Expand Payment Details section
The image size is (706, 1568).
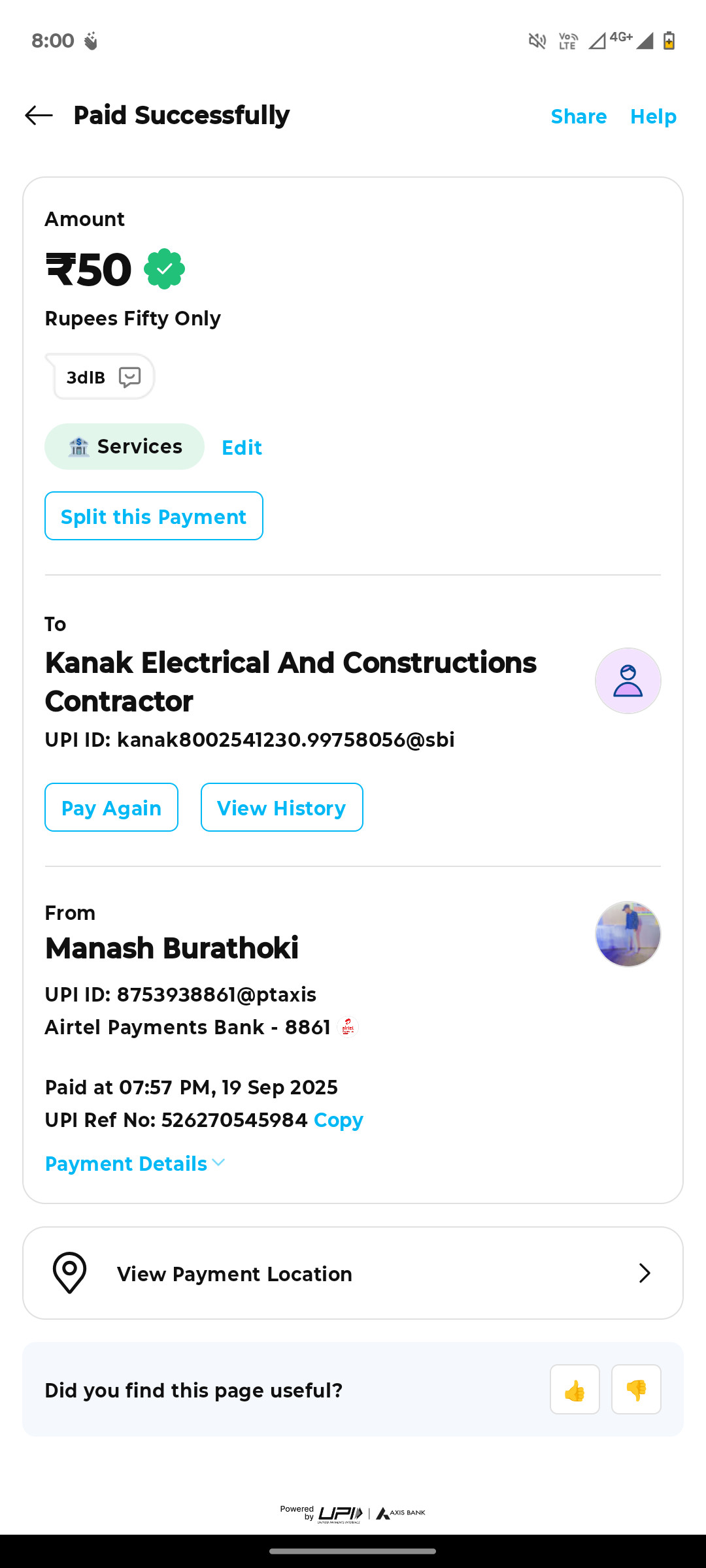(x=135, y=1164)
